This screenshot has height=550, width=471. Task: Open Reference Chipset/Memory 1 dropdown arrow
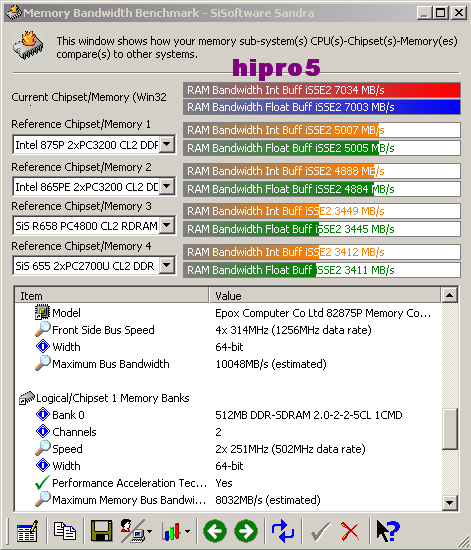(167, 144)
